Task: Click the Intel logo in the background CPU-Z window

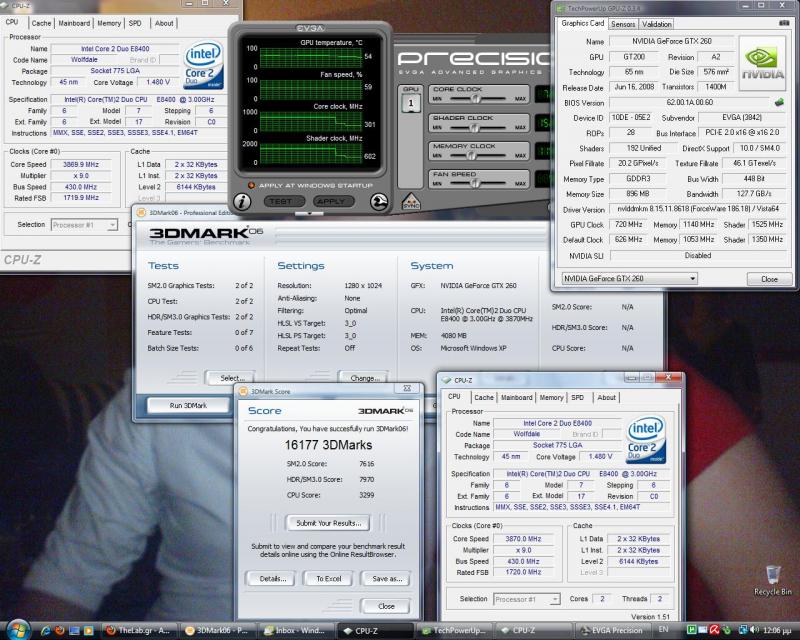Action: tap(204, 65)
